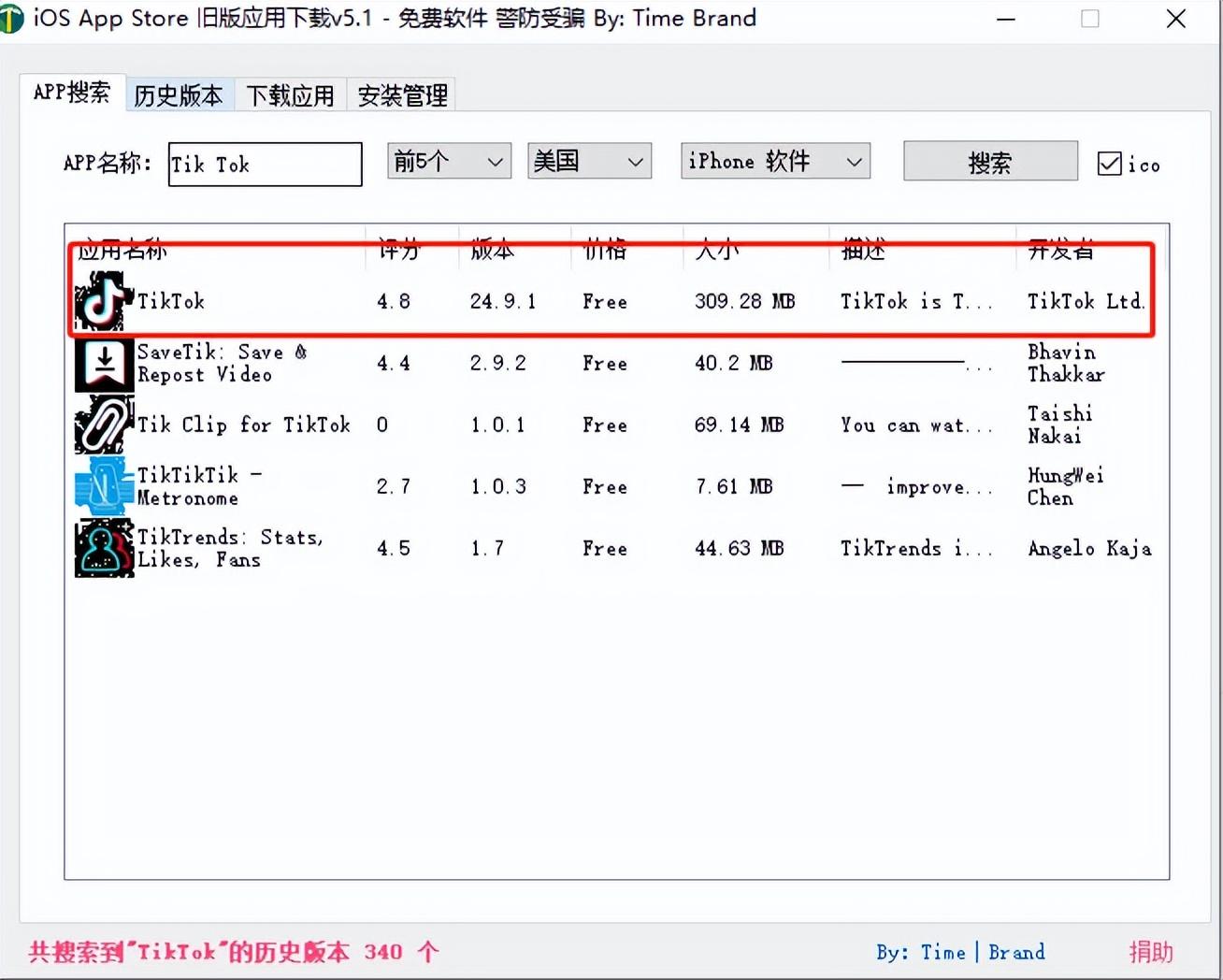Click the version 2.9.2 cell
The image size is (1223, 980).
(498, 363)
